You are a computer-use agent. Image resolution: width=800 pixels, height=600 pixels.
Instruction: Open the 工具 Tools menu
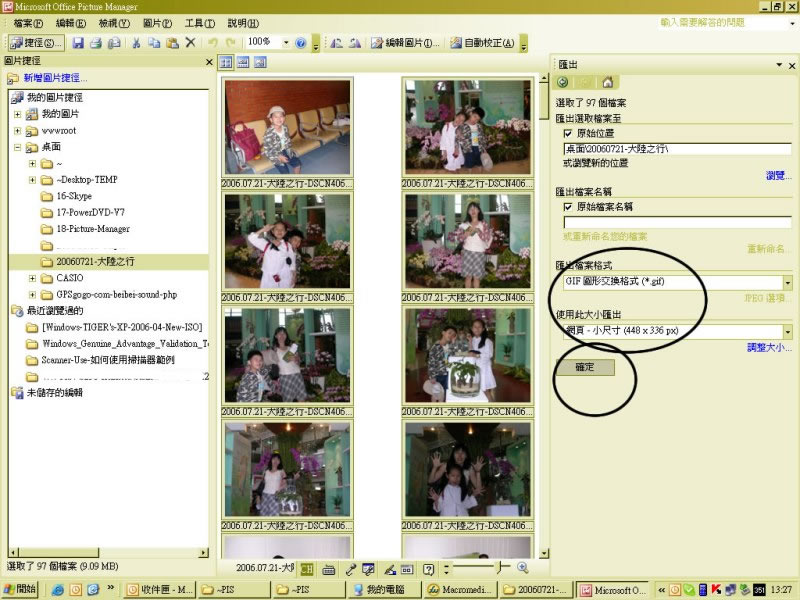(199, 23)
